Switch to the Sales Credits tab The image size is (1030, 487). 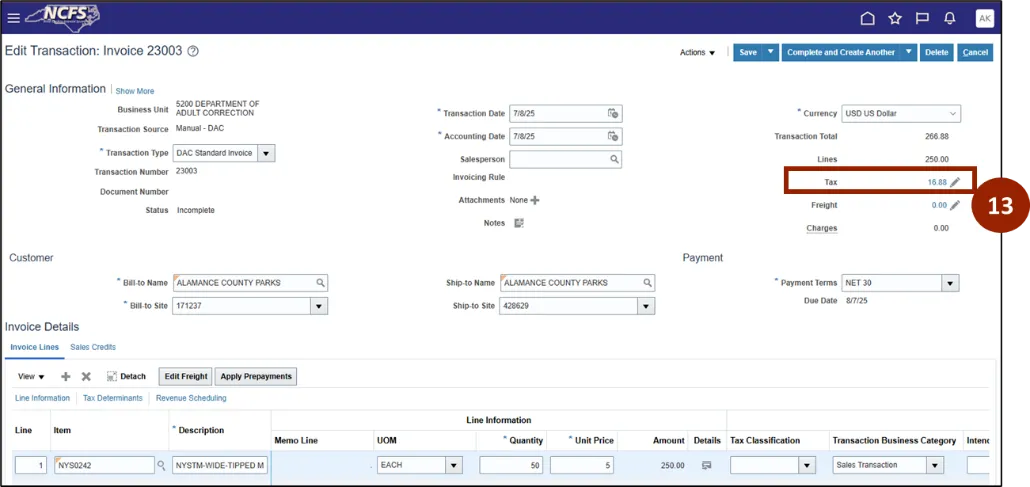(93, 347)
